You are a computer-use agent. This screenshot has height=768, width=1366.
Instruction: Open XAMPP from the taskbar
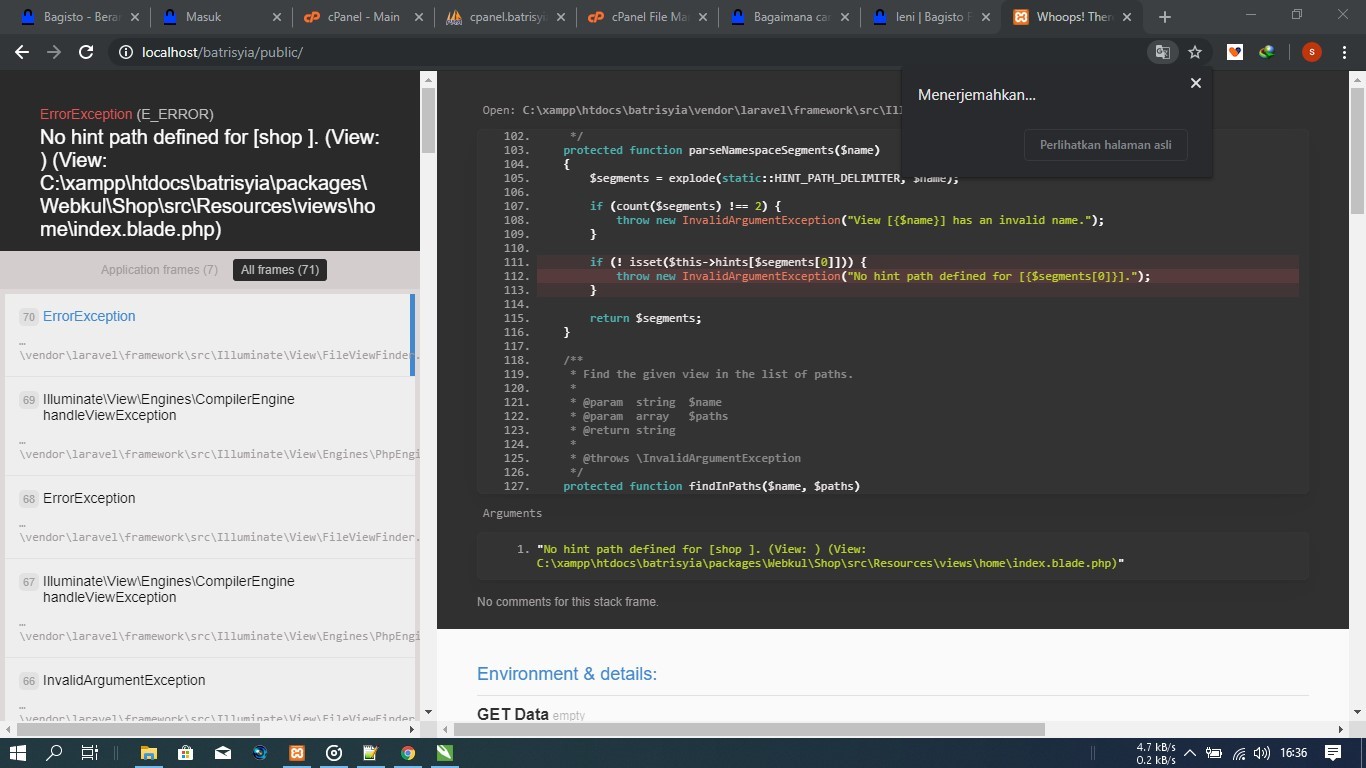[297, 753]
